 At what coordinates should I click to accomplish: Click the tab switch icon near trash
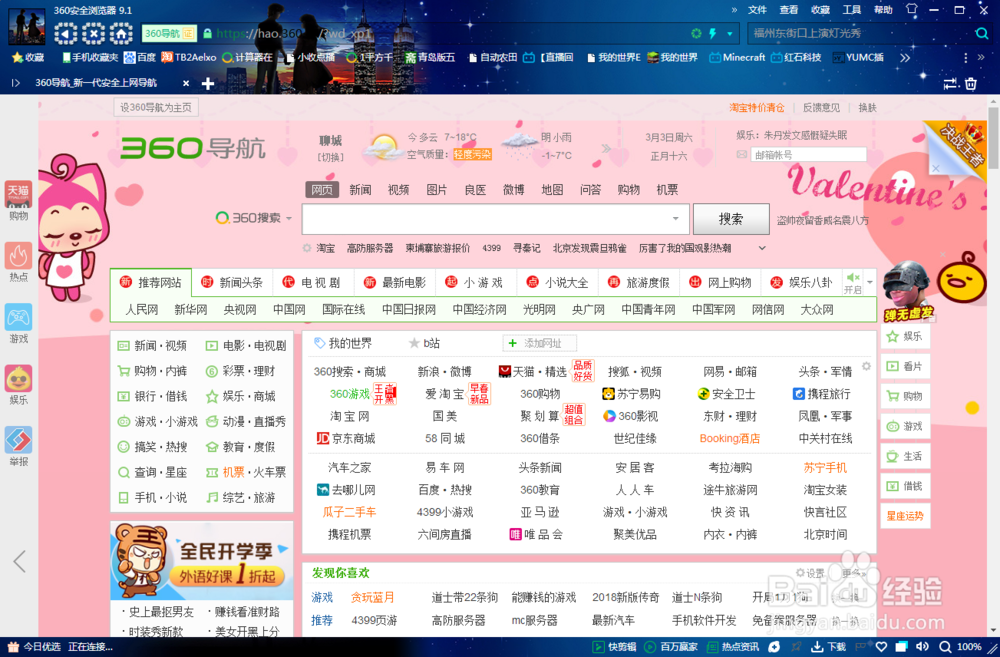[x=950, y=84]
